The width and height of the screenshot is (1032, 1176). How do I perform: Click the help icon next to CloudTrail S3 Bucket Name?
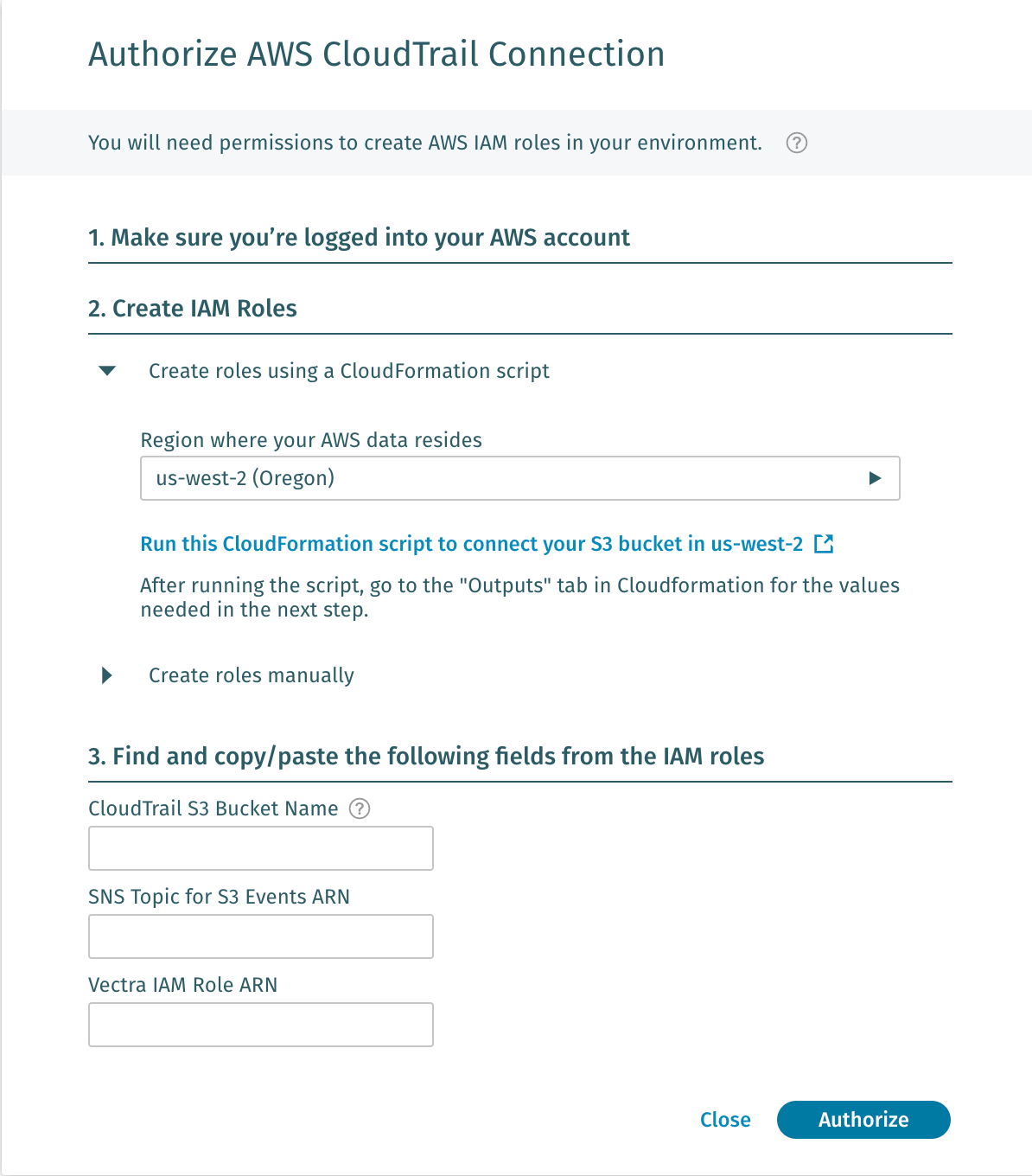(360, 808)
